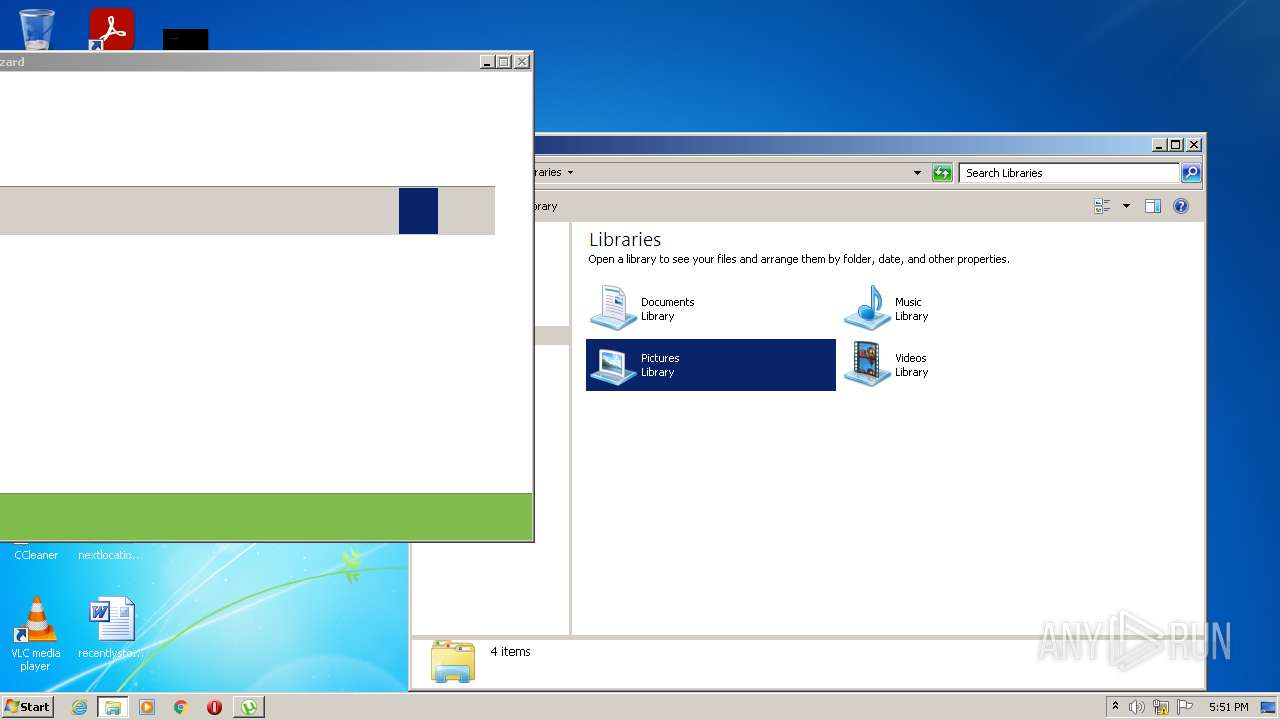Launch Google Chrome from taskbar

pos(181,707)
